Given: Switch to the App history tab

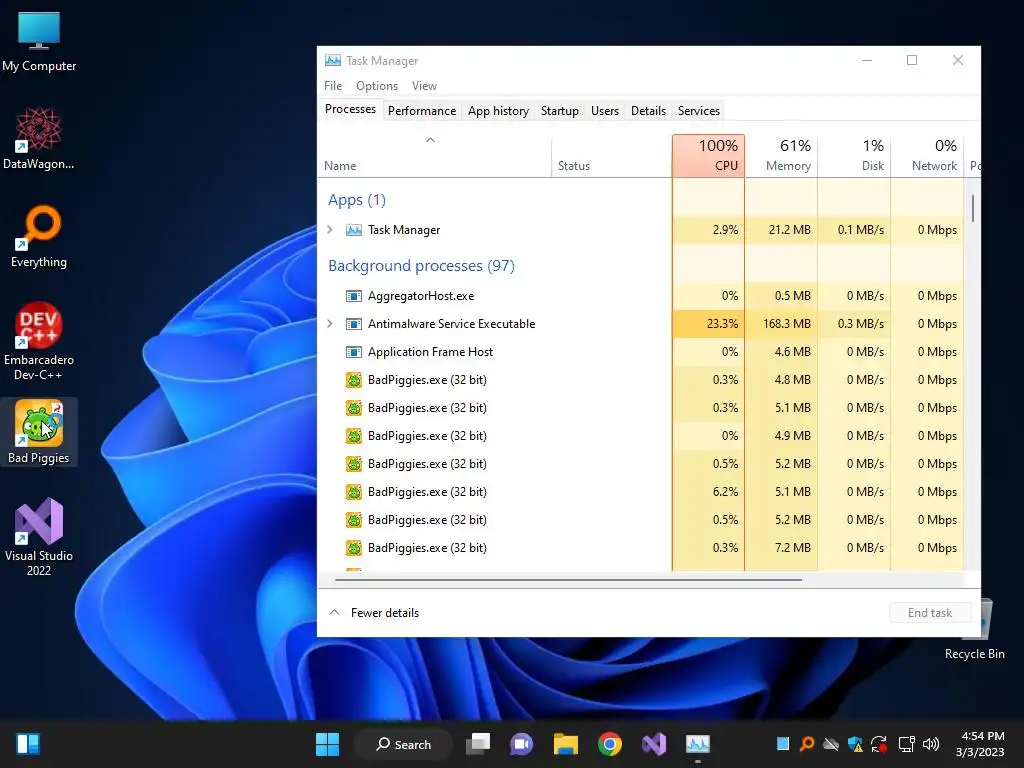Looking at the screenshot, I should [x=498, y=111].
